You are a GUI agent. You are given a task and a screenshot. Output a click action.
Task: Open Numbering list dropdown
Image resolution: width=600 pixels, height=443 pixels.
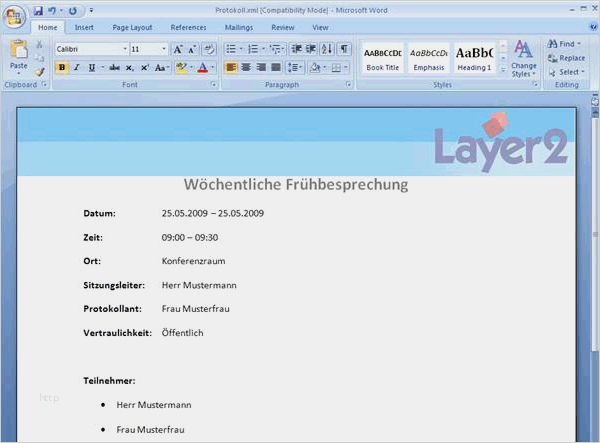pyautogui.click(x=263, y=49)
